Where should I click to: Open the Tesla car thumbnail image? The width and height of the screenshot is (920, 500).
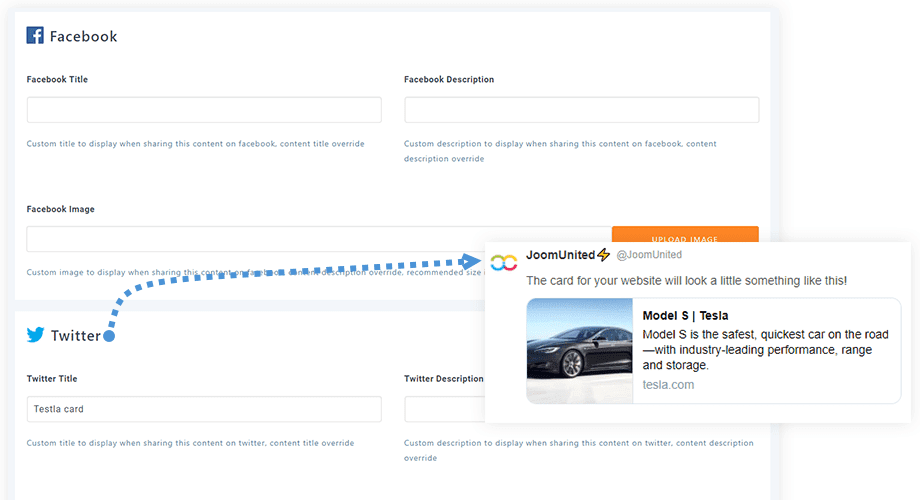(580, 351)
